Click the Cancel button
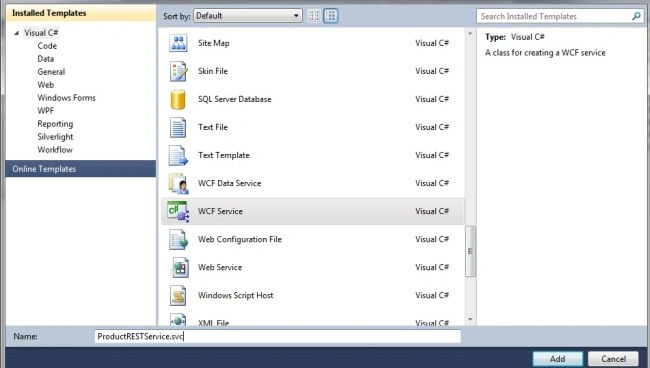The image size is (650, 368). click(614, 359)
